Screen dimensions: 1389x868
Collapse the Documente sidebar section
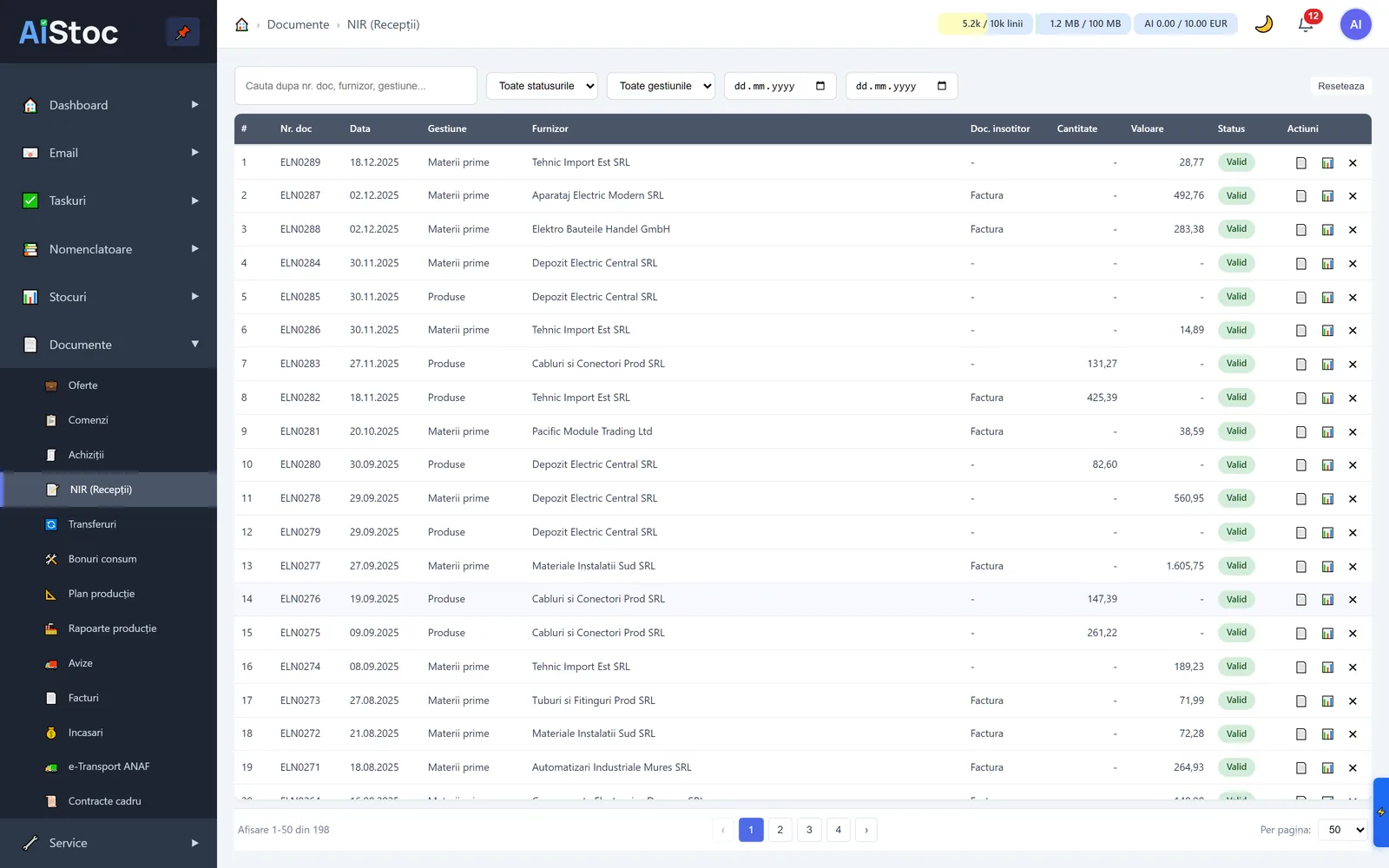point(109,345)
